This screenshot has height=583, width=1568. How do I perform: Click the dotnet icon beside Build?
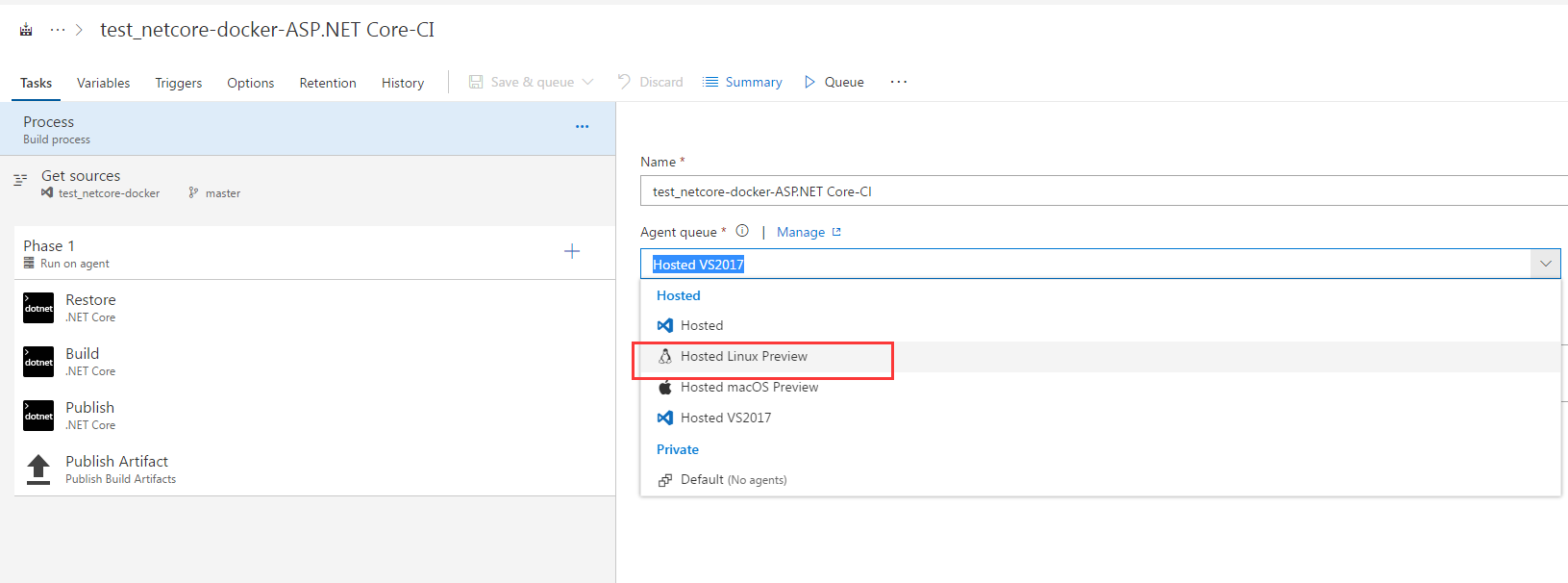pyautogui.click(x=38, y=362)
